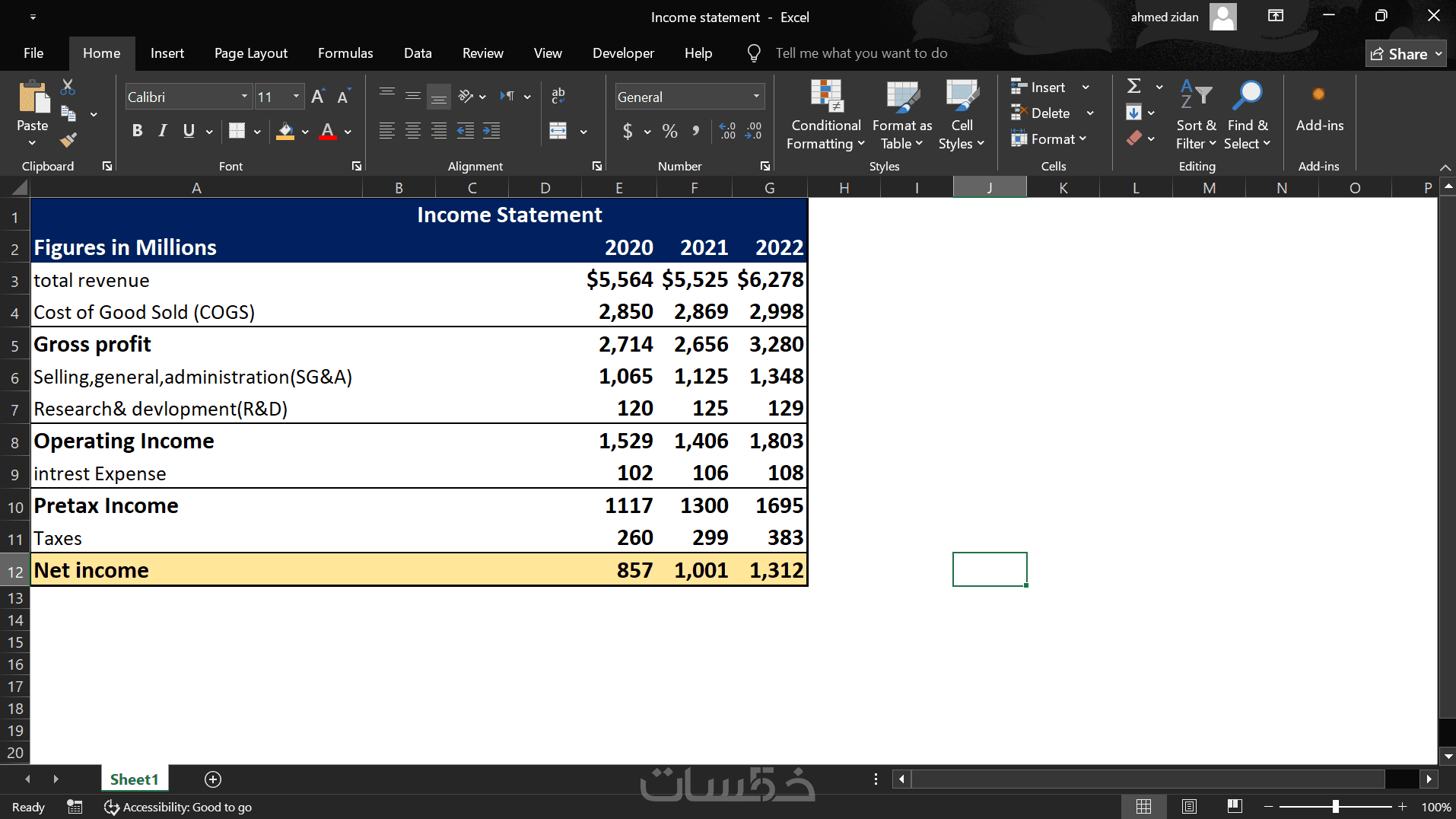Open the Formulas ribbon tab

coord(345,53)
